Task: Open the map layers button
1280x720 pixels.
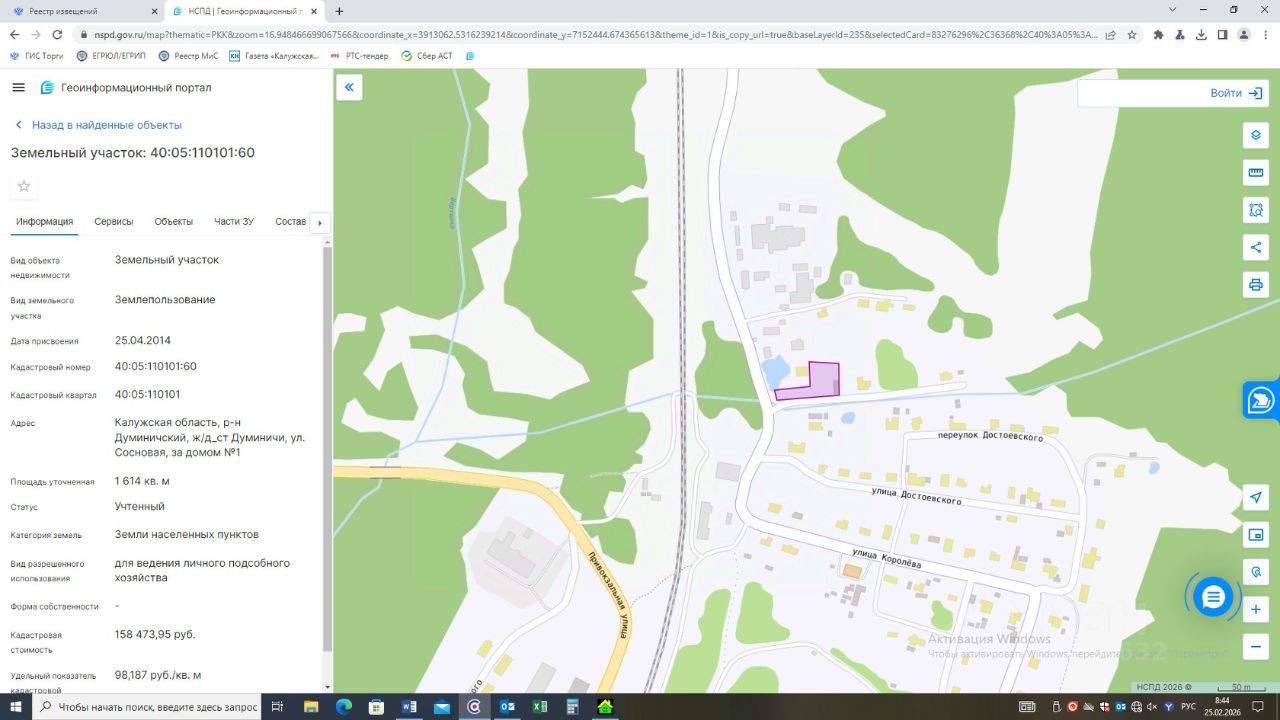Action: pos(1256,135)
